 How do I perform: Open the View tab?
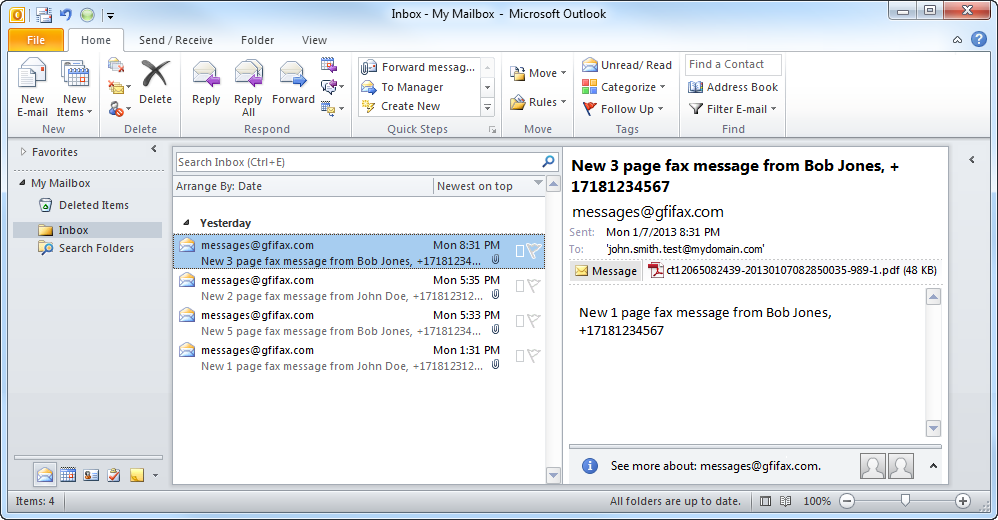[x=314, y=40]
